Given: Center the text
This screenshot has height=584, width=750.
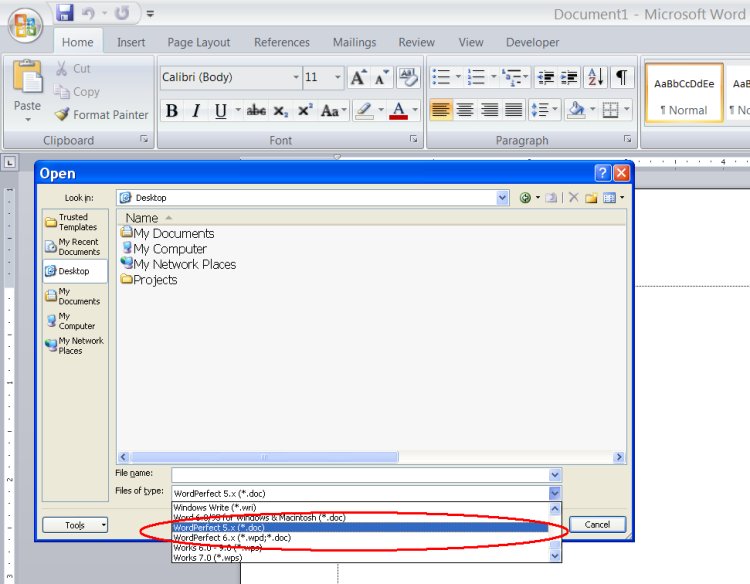Looking at the screenshot, I should click(465, 110).
